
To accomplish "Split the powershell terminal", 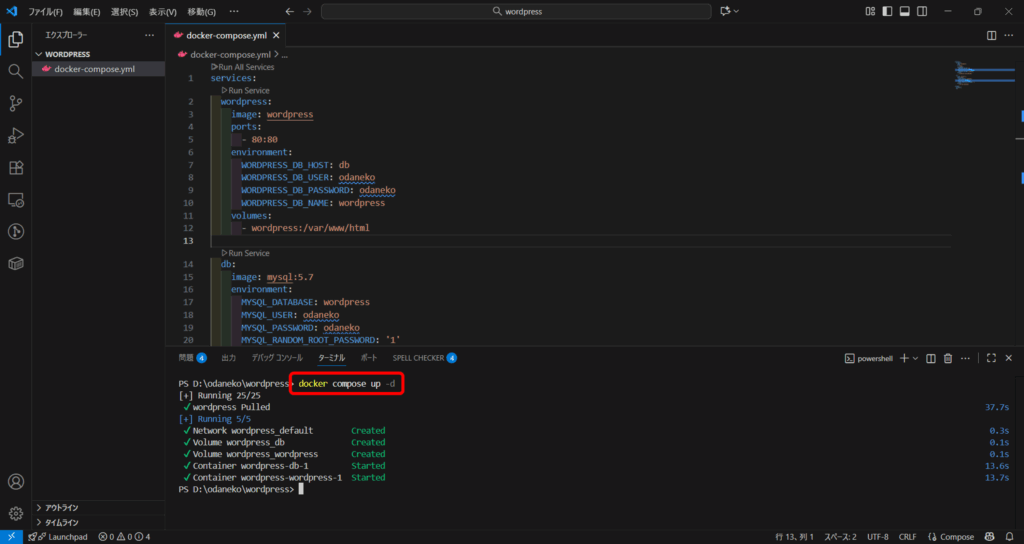I will 931,358.
